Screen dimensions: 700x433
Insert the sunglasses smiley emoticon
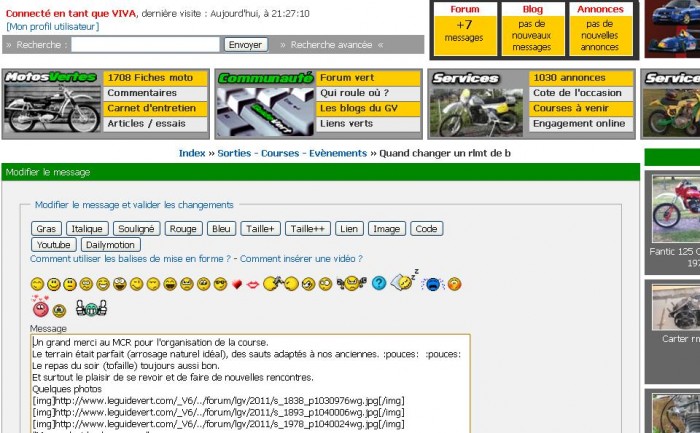(220, 284)
